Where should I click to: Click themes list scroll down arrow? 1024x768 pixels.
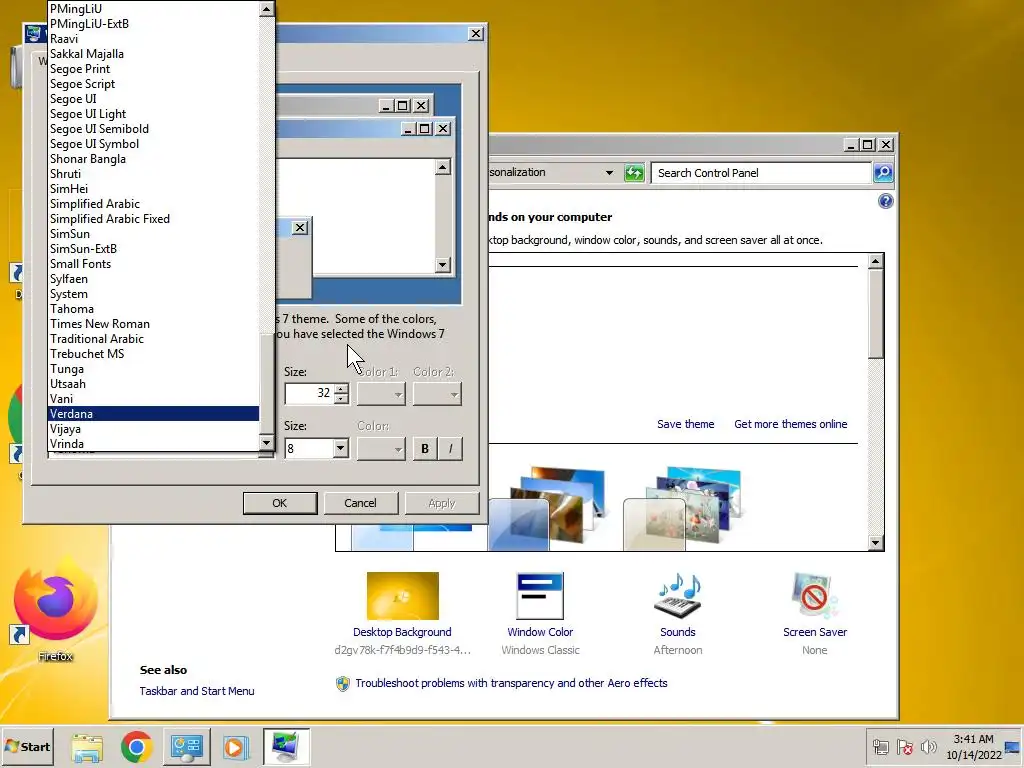pos(876,543)
